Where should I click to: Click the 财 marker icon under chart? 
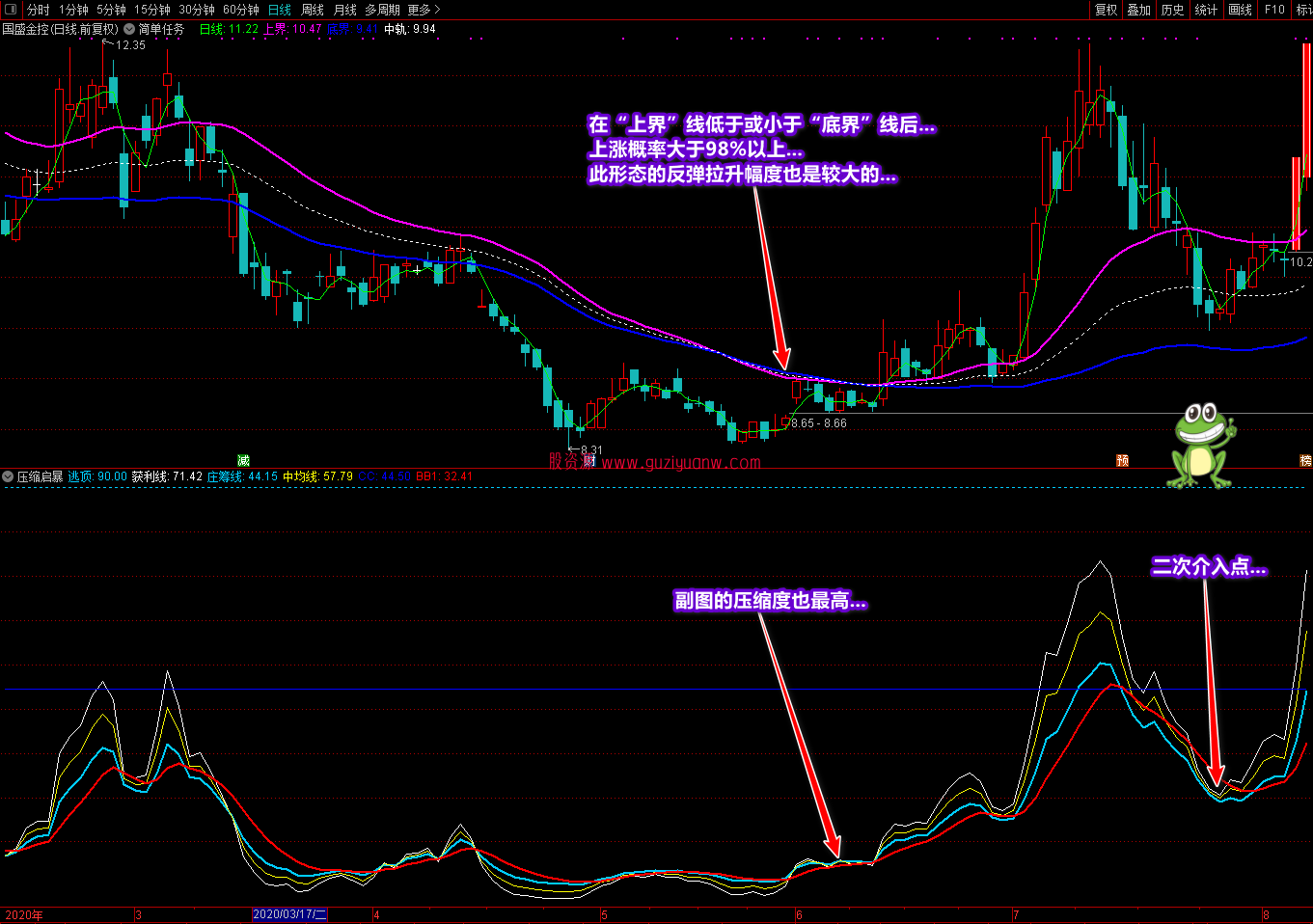click(589, 461)
